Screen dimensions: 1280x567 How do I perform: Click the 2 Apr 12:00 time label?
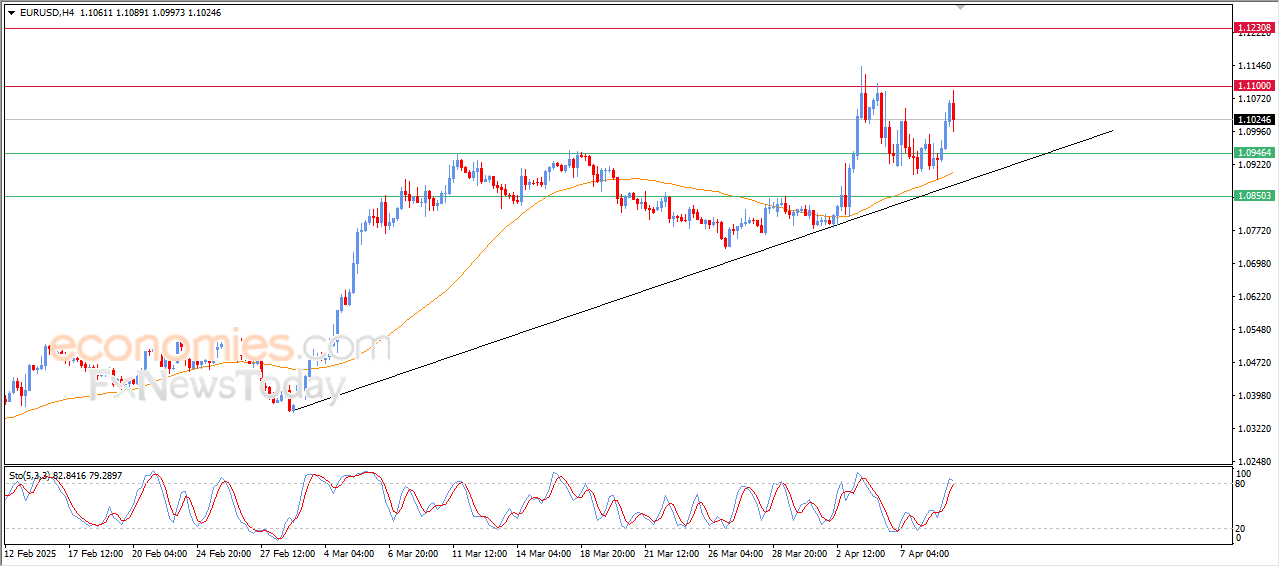(862, 553)
